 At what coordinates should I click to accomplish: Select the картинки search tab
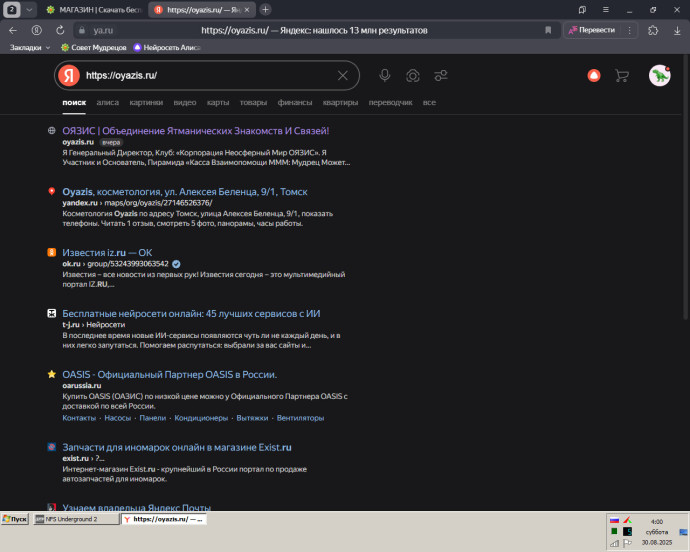tap(146, 103)
